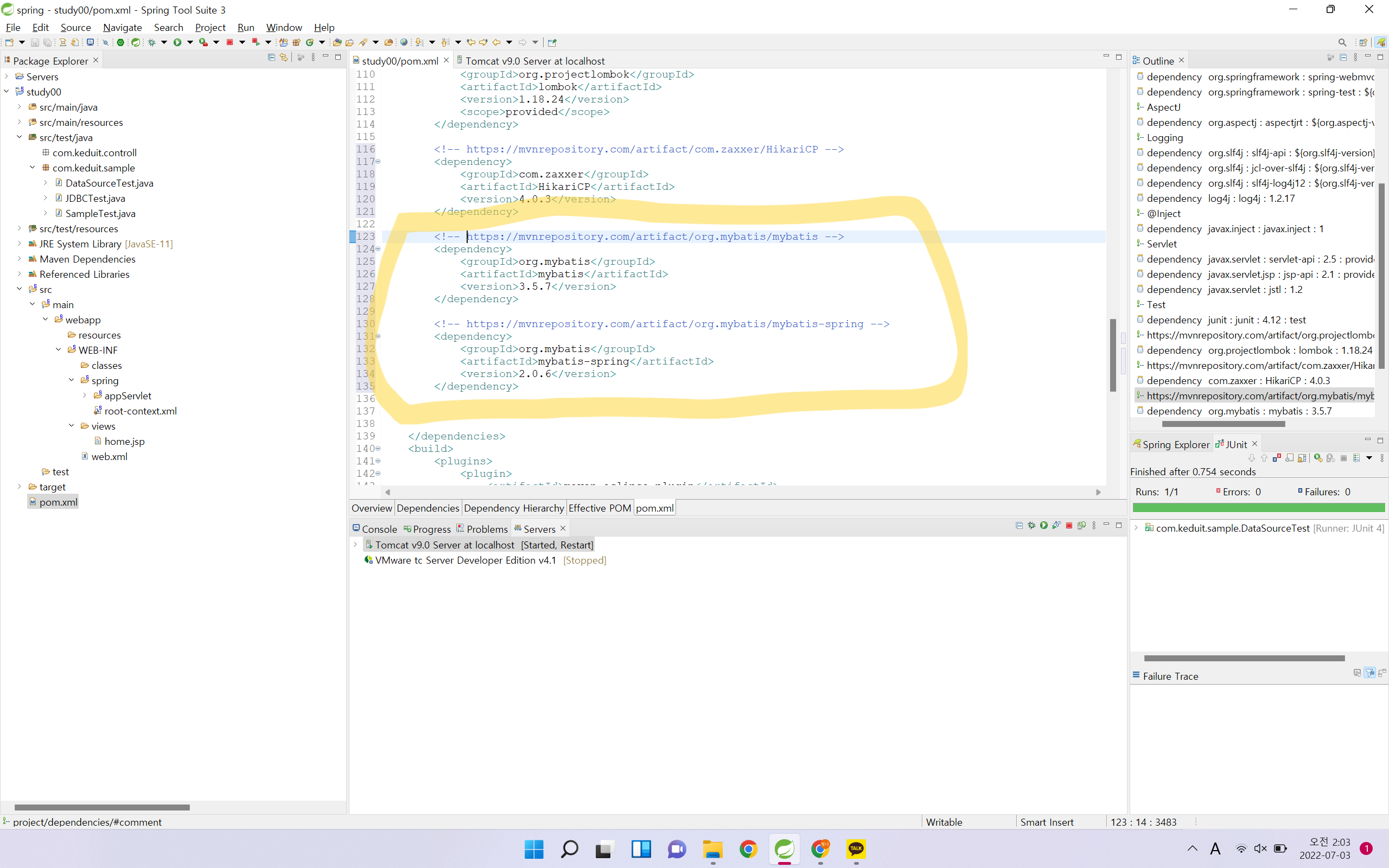The image size is (1389, 868).
Task: Toggle Scroll Lock in JUnit view
Action: coord(1302,458)
